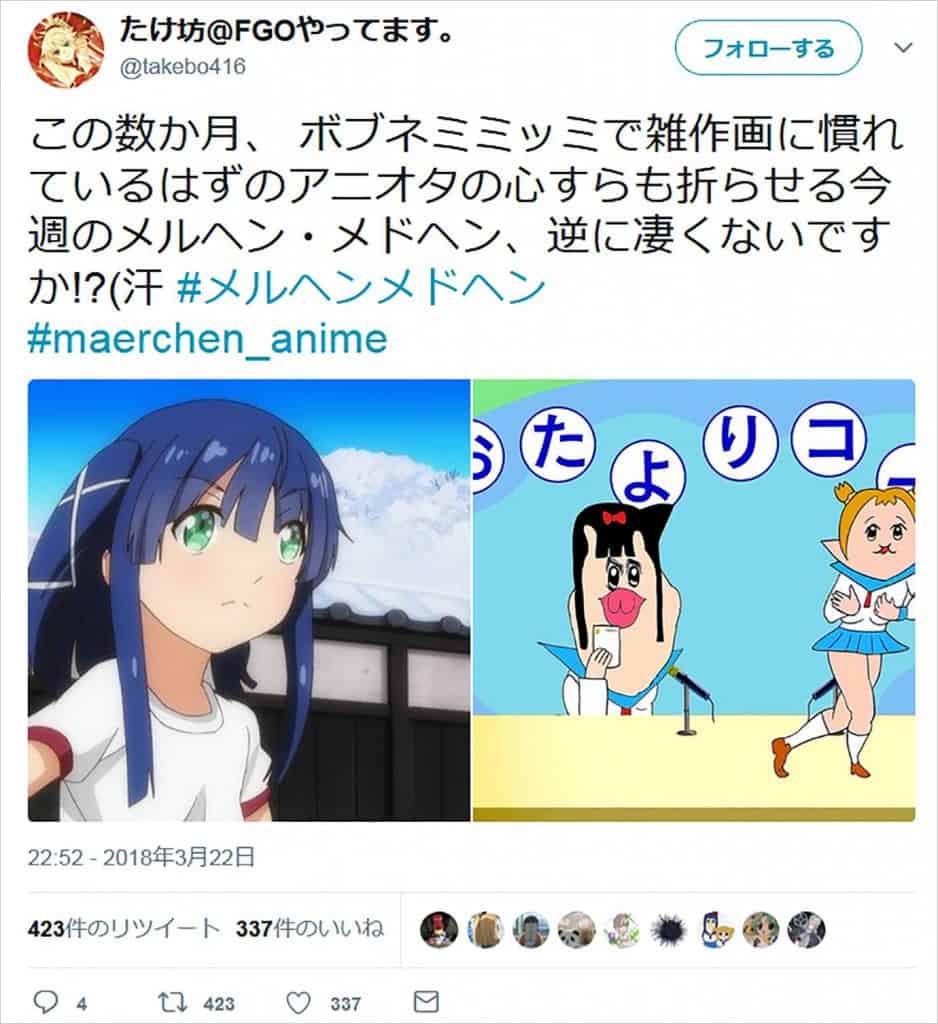Click the black sea urchin liker avatar
This screenshot has height=1024, width=938.
pyautogui.click(x=669, y=929)
